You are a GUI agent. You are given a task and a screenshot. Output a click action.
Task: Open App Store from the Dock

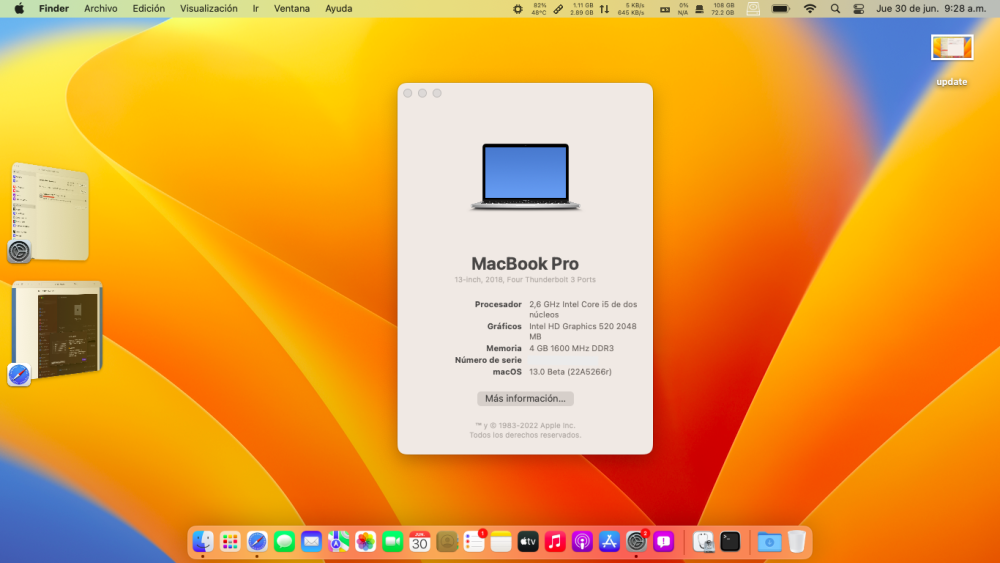coord(609,542)
